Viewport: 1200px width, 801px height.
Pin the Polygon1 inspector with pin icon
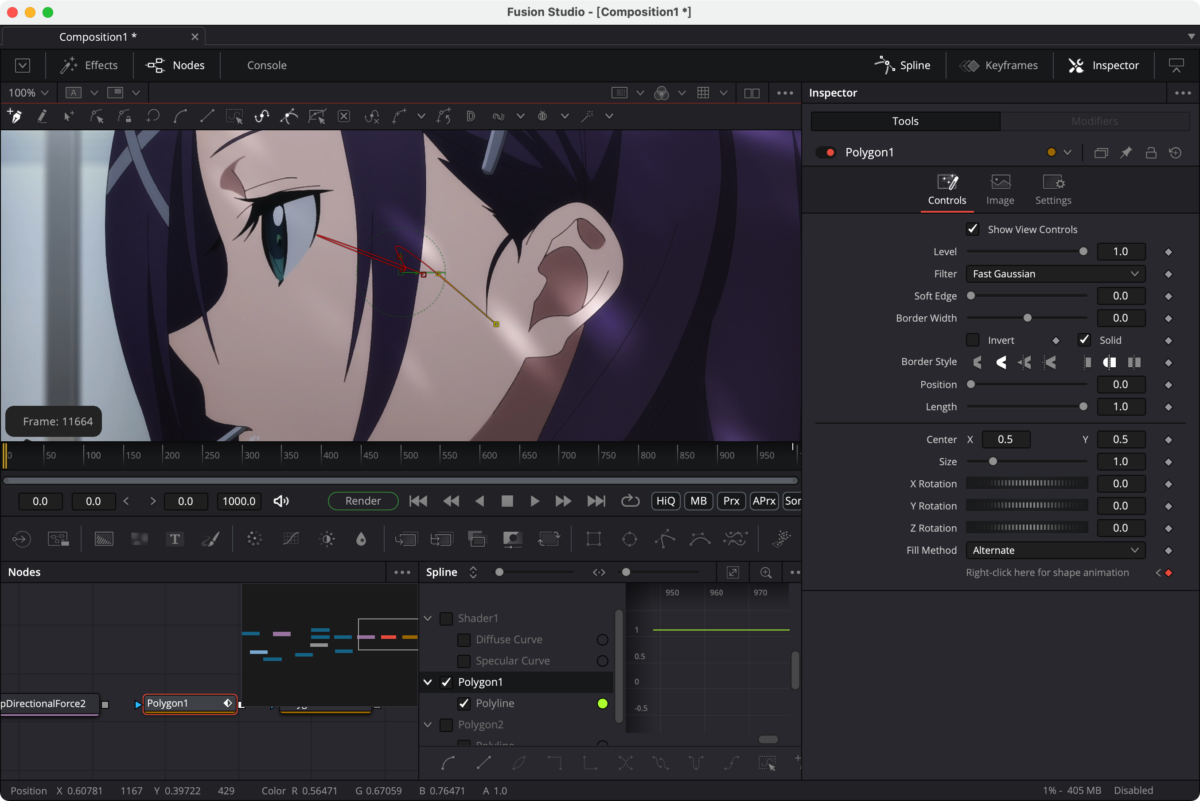coord(1126,153)
